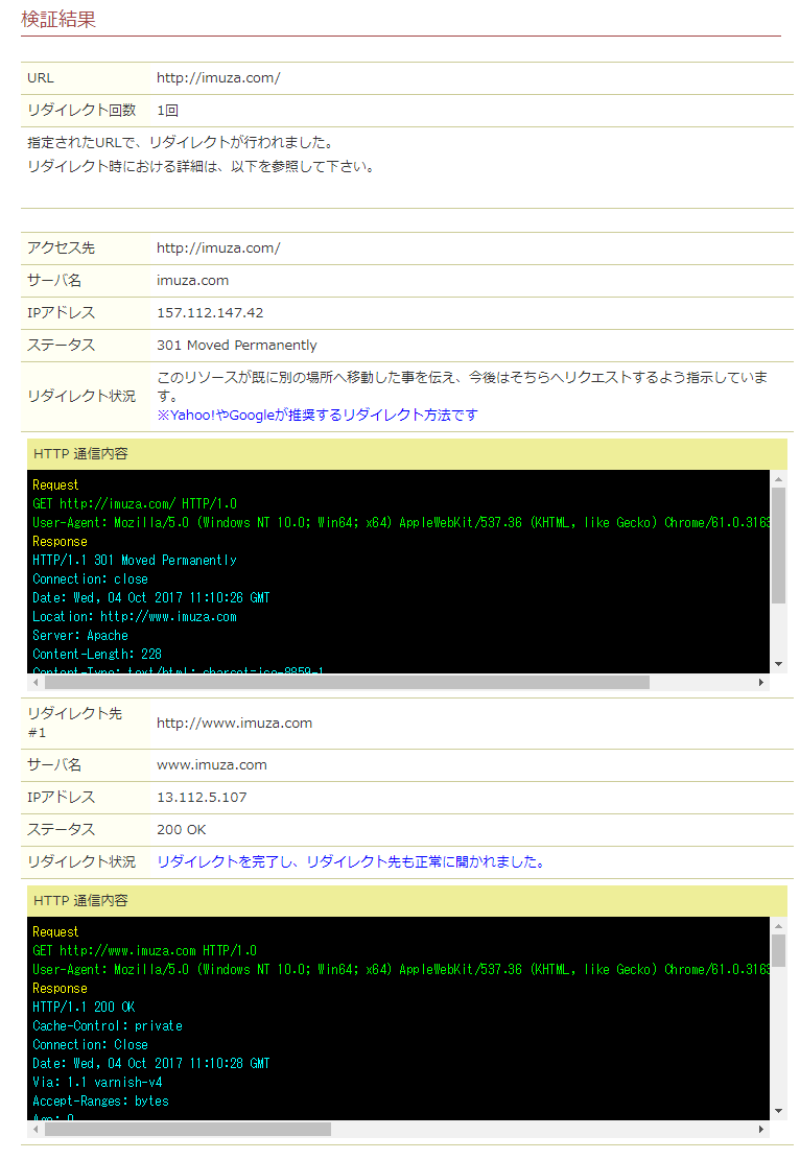Click the blue Yahoo!やGoogle recommended redirect note
The image size is (800, 1160).
point(317,415)
